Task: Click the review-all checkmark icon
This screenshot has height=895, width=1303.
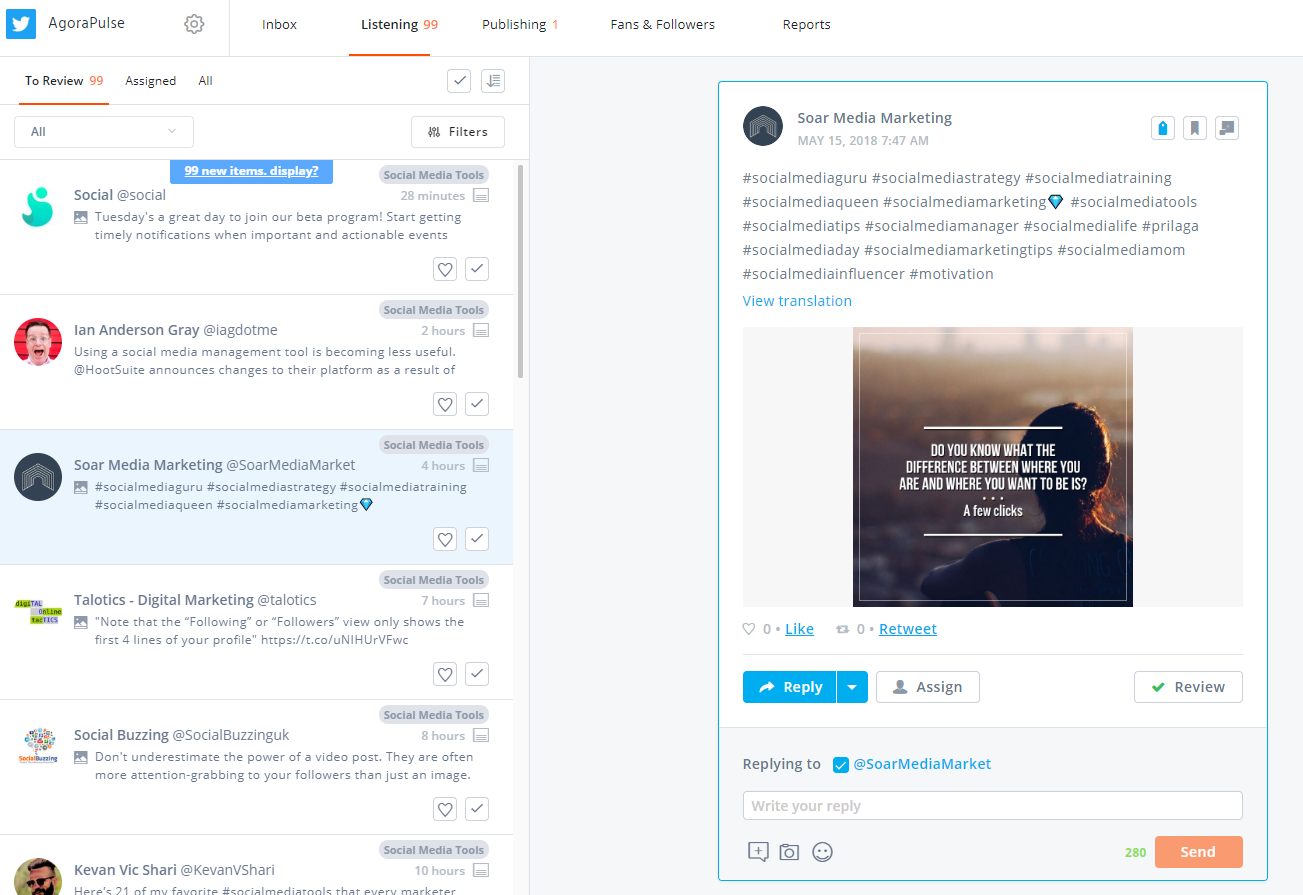Action: click(459, 81)
